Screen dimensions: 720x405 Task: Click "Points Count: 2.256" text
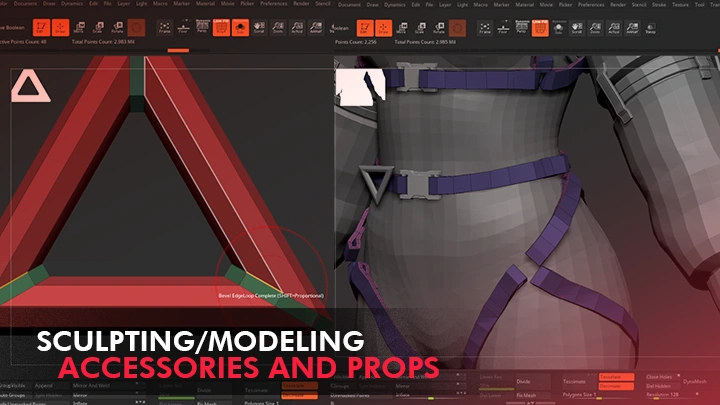356,42
